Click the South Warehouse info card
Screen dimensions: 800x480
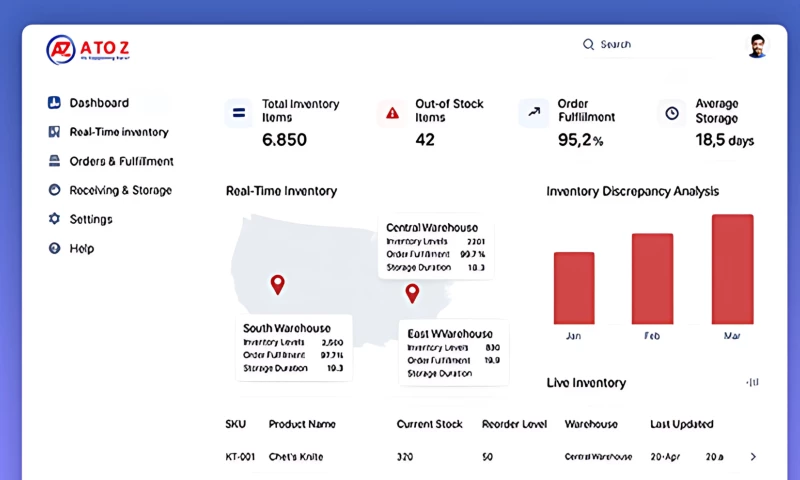(293, 348)
